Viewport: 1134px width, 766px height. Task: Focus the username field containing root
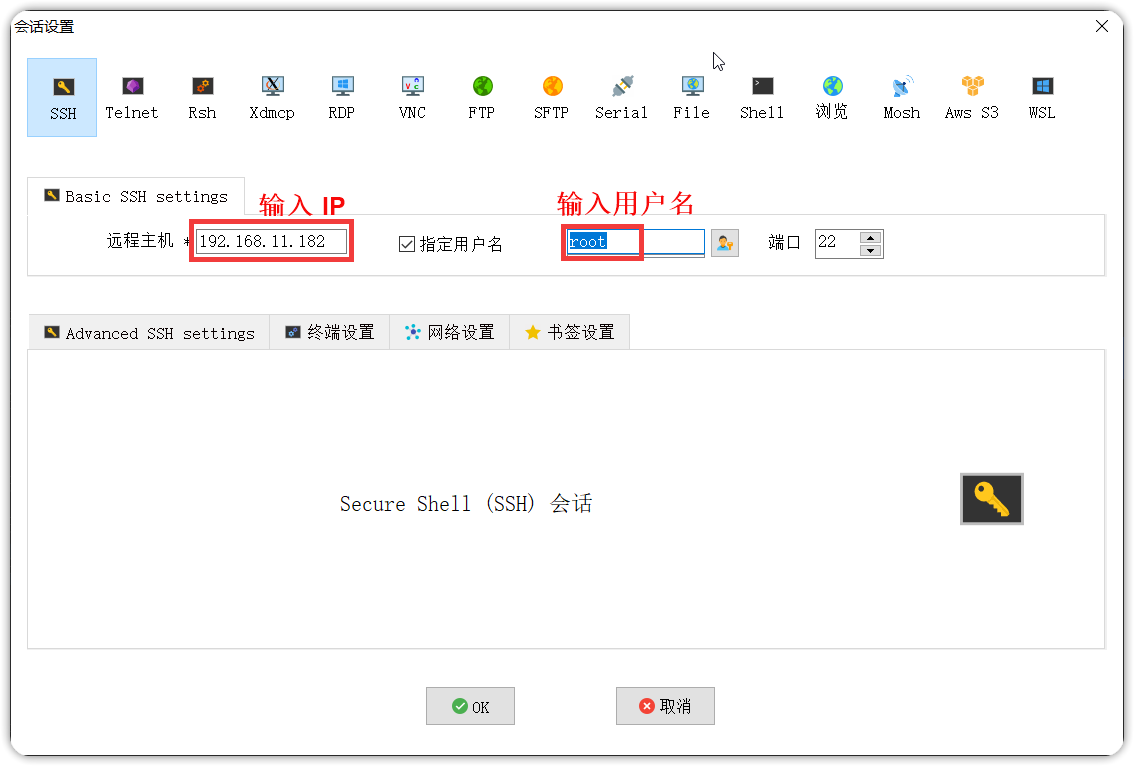tap(636, 242)
